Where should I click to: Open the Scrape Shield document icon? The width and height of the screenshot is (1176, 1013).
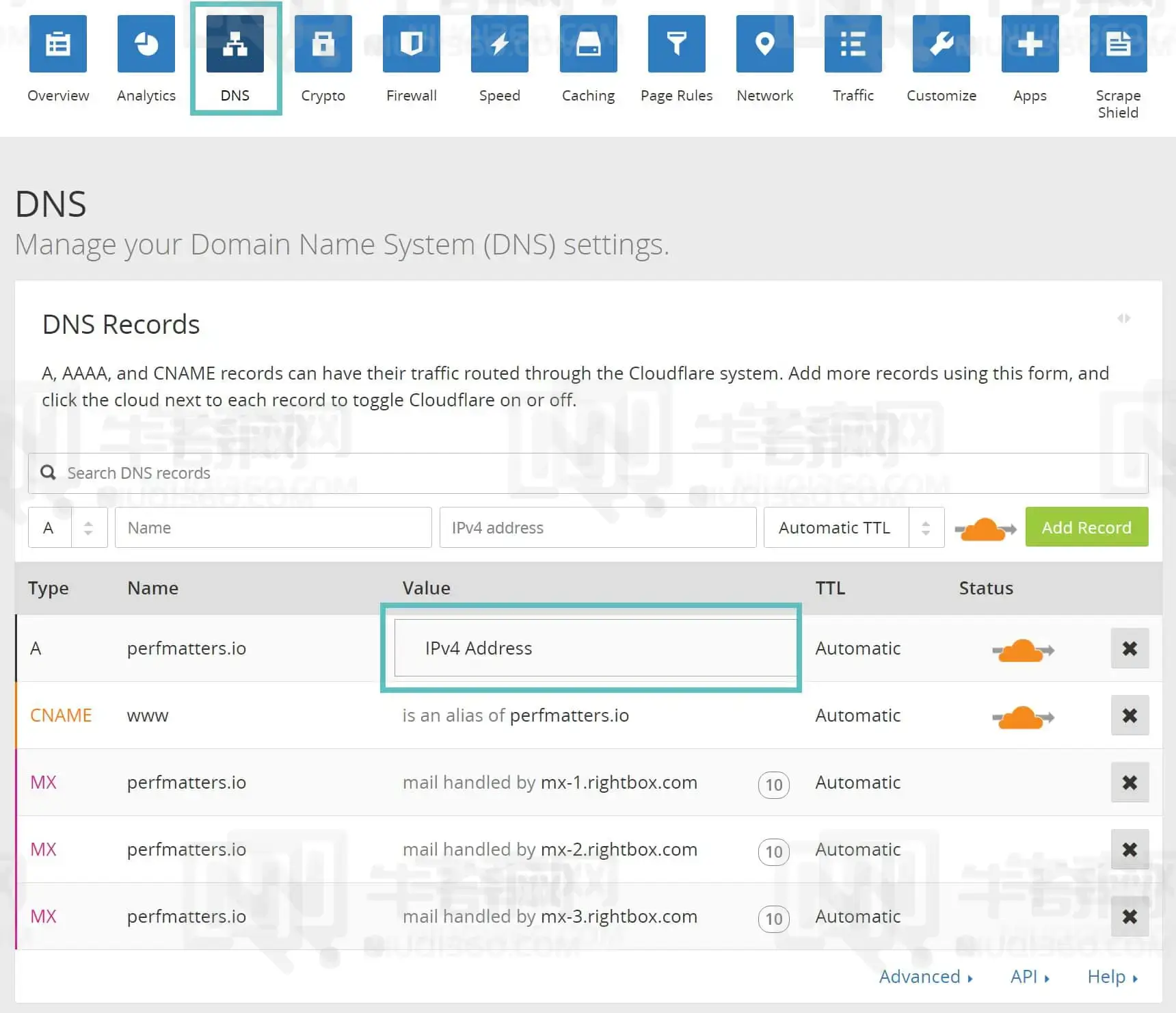1119,44
